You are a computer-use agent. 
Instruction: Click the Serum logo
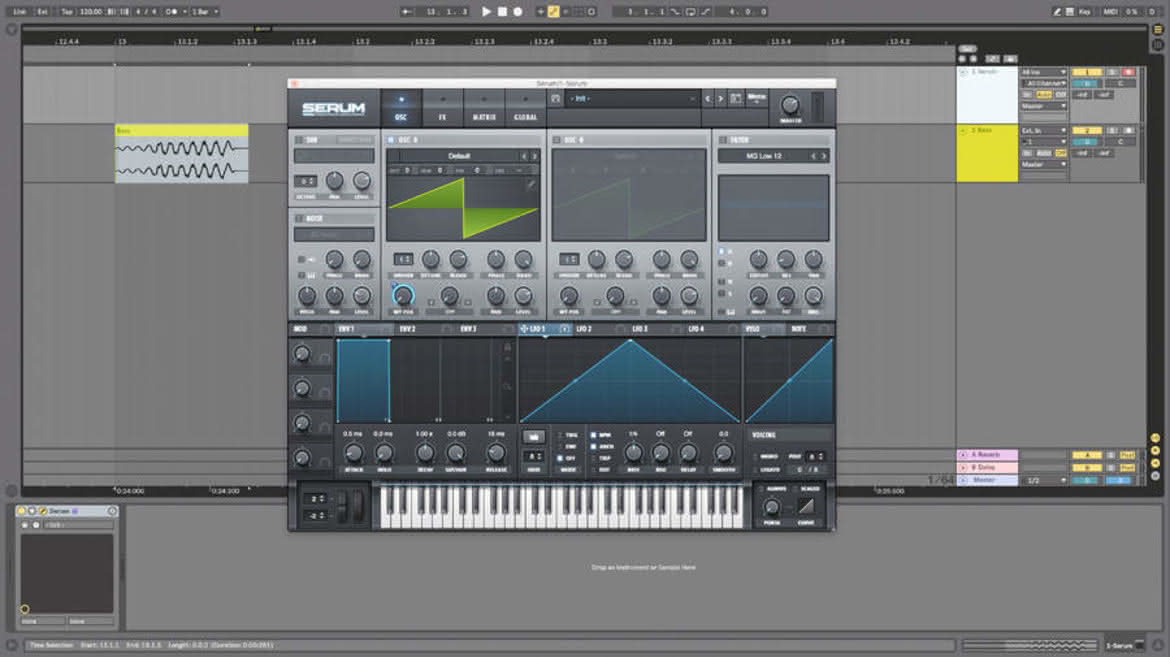[334, 108]
